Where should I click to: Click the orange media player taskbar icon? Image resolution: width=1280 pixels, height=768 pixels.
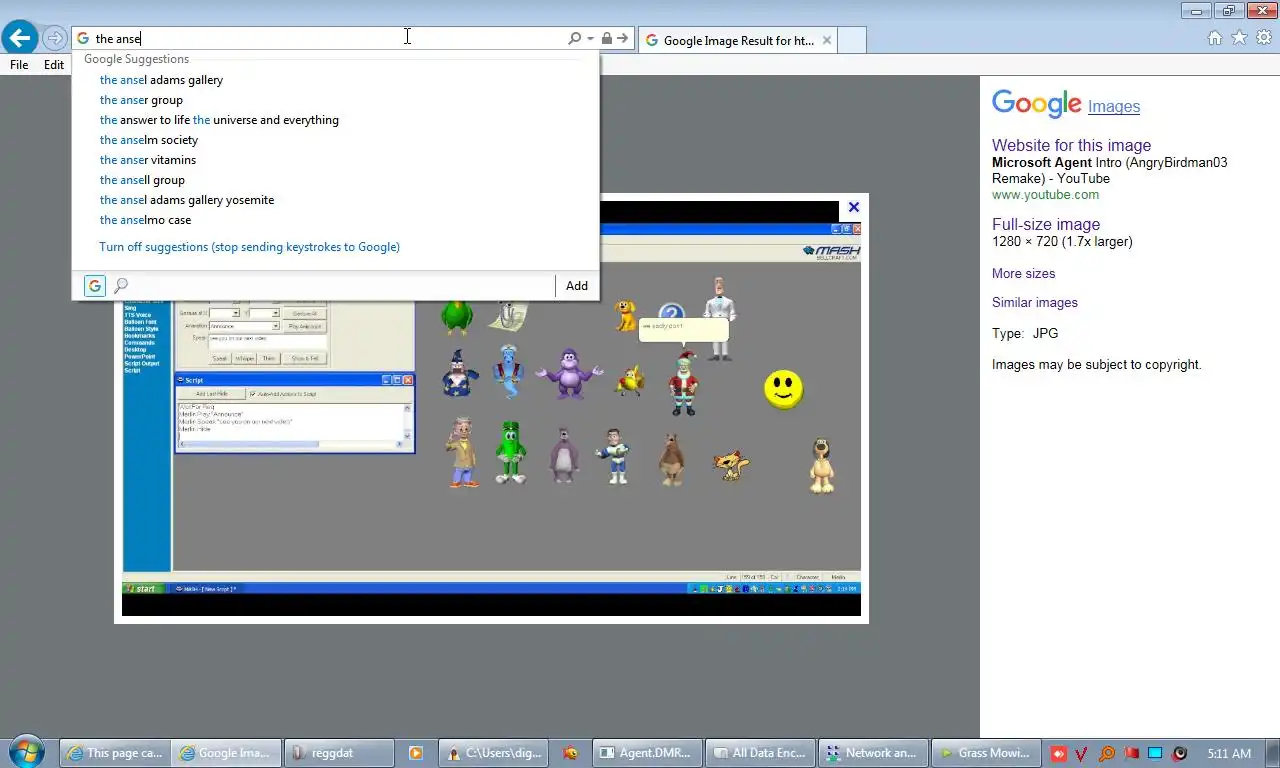tap(416, 753)
